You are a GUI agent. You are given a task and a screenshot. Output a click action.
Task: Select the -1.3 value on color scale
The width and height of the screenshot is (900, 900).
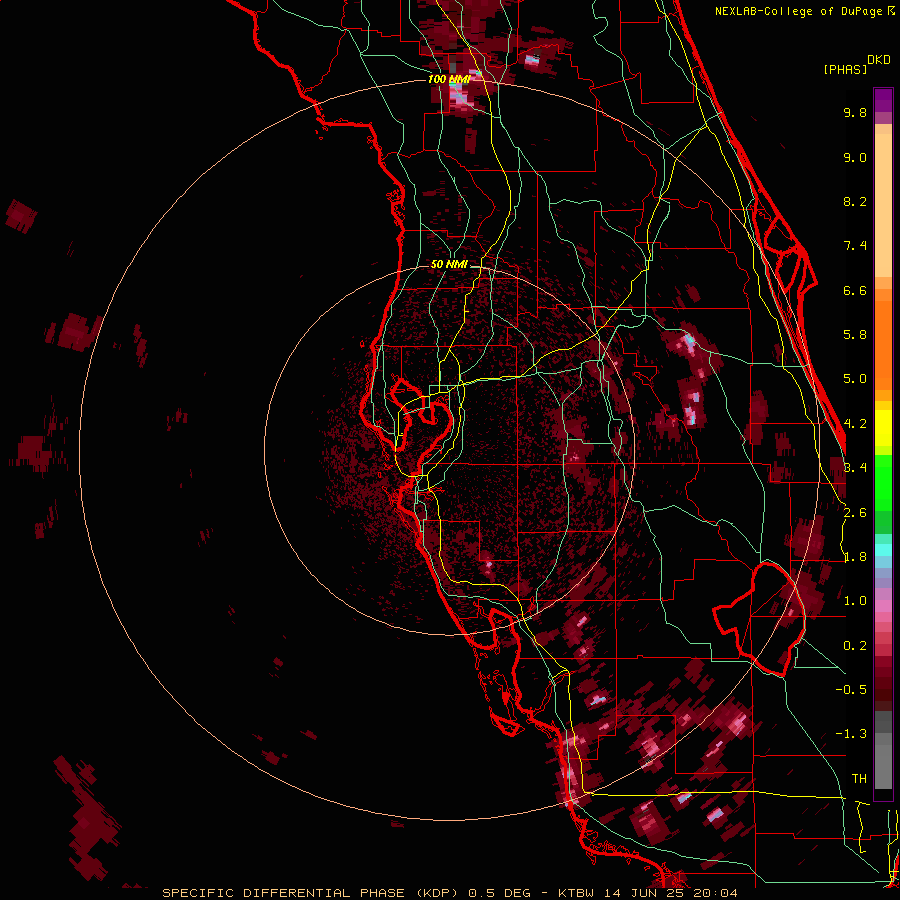tap(851, 734)
